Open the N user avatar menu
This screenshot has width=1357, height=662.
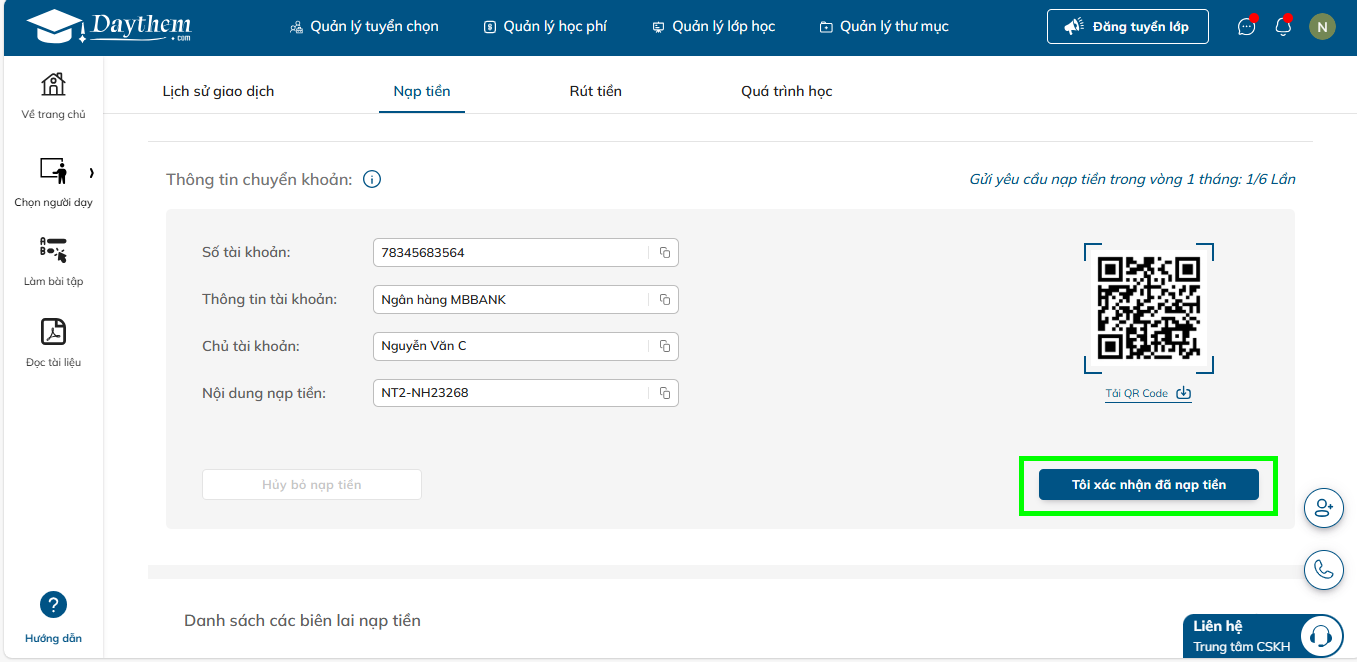pyautogui.click(x=1322, y=27)
